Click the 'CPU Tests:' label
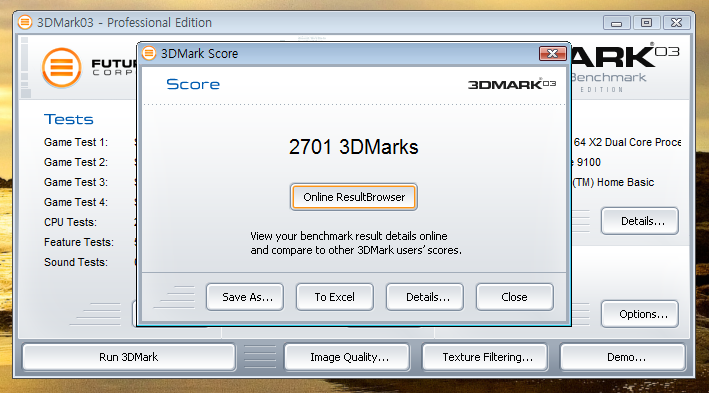Screen dimensions: 709x393 click(70, 222)
